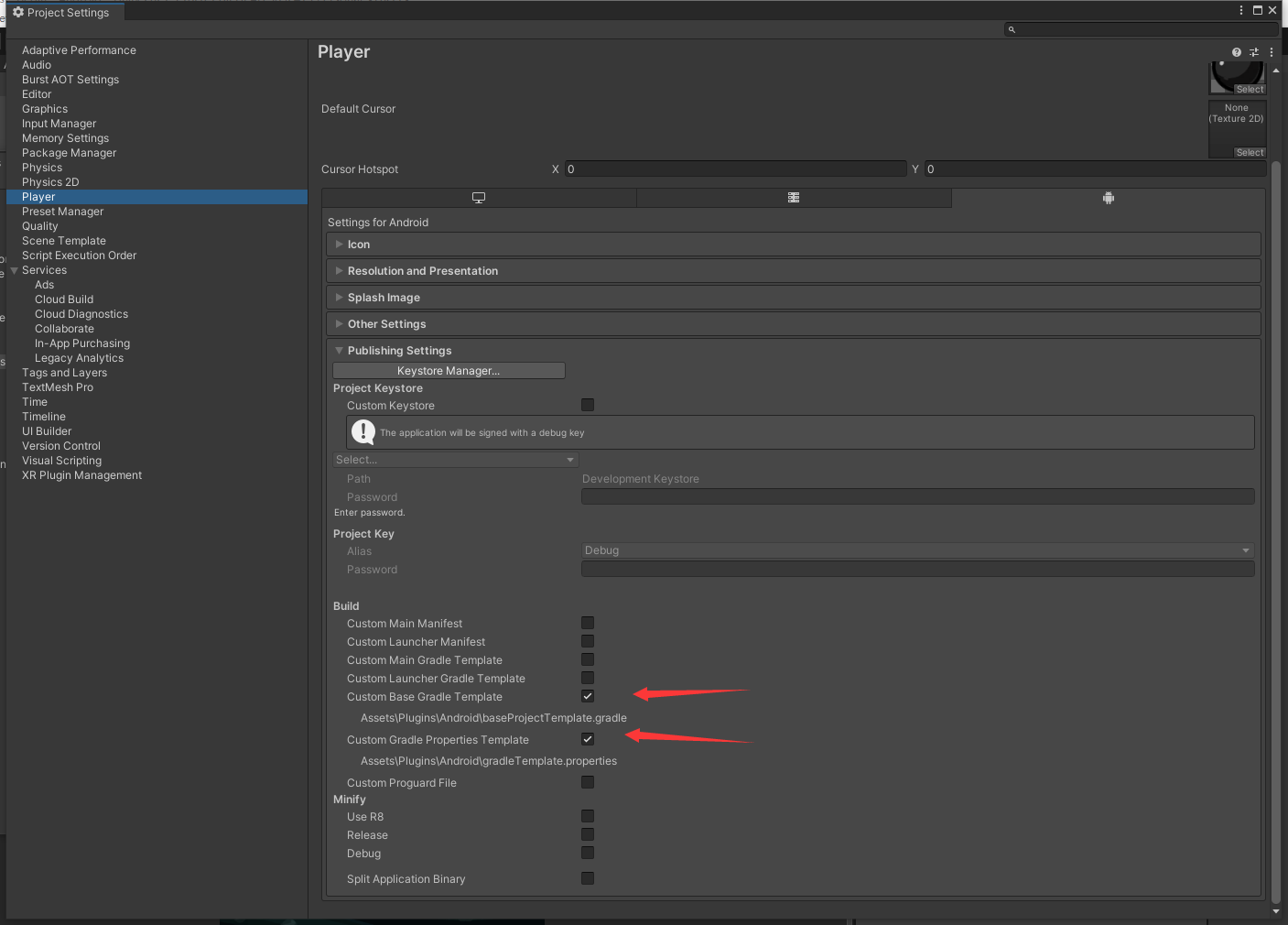Click the Project Settings gear tab icon
The width and height of the screenshot is (1288, 925).
point(18,12)
